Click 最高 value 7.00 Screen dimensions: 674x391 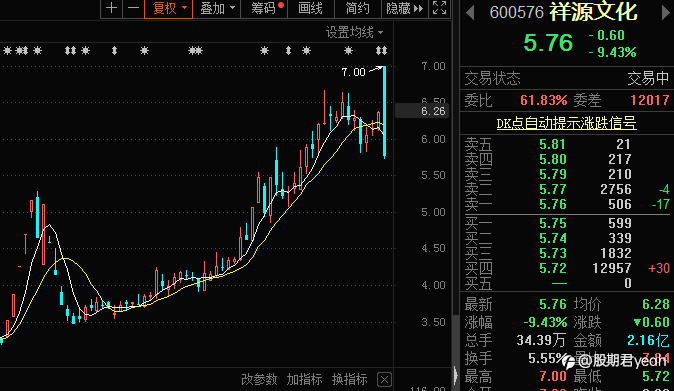(x=553, y=377)
